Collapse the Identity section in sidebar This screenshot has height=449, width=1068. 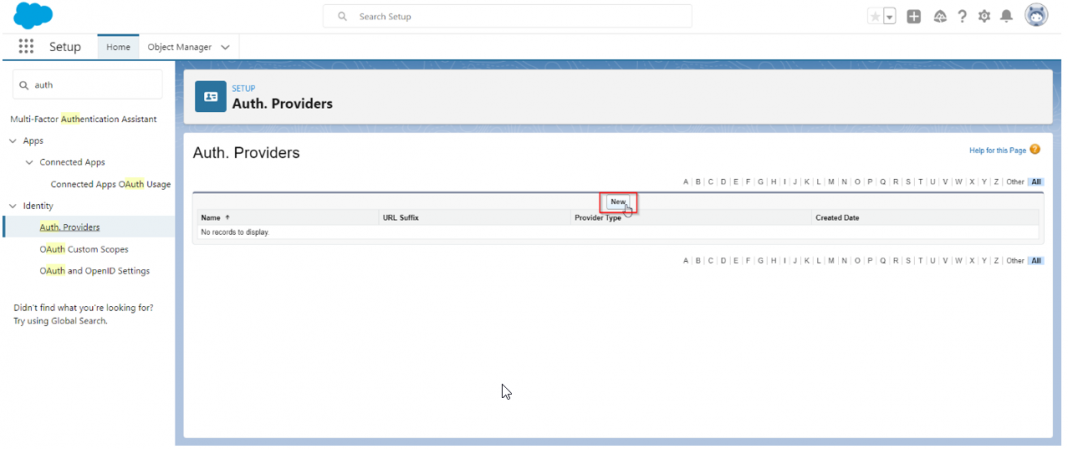(x=13, y=206)
